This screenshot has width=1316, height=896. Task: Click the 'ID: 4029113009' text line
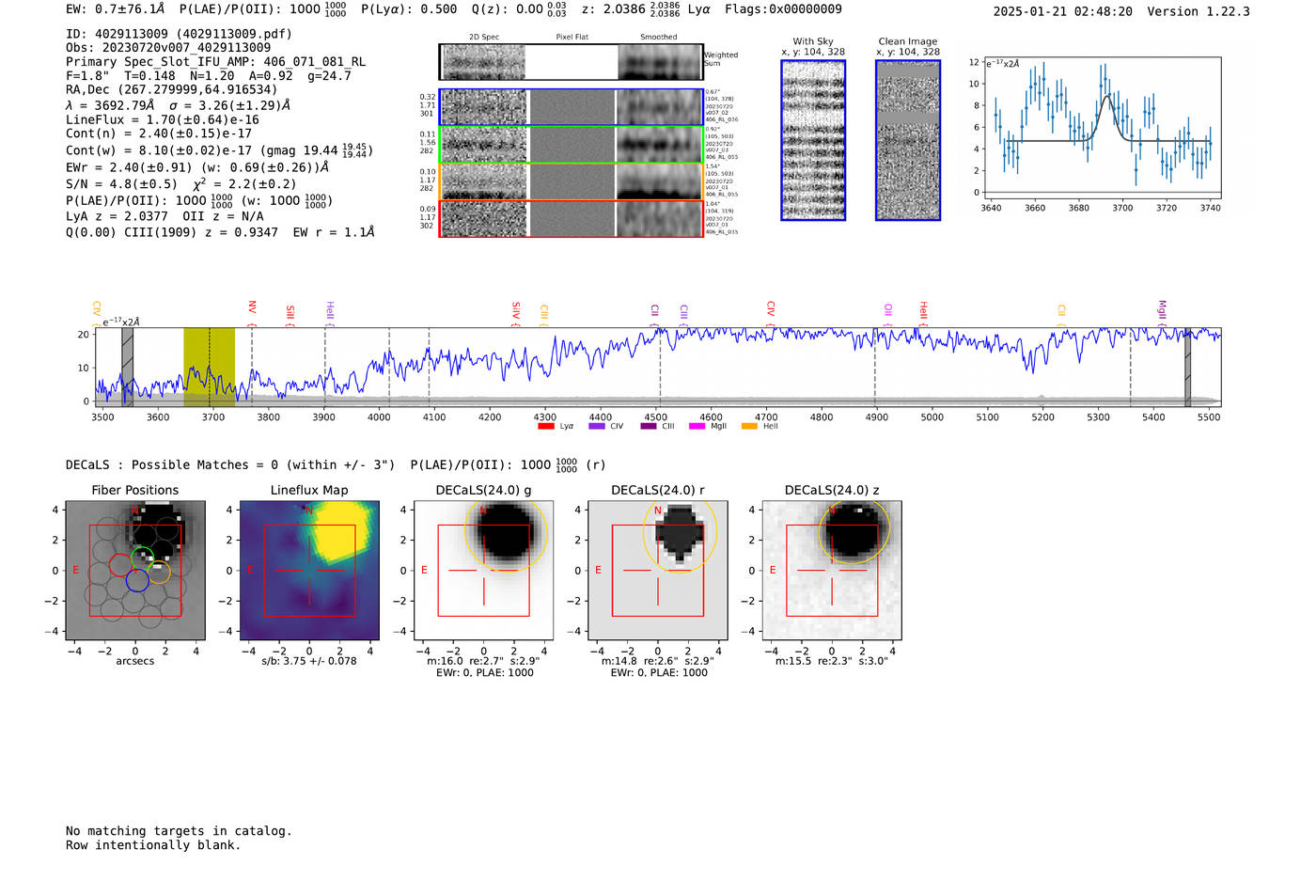(179, 34)
